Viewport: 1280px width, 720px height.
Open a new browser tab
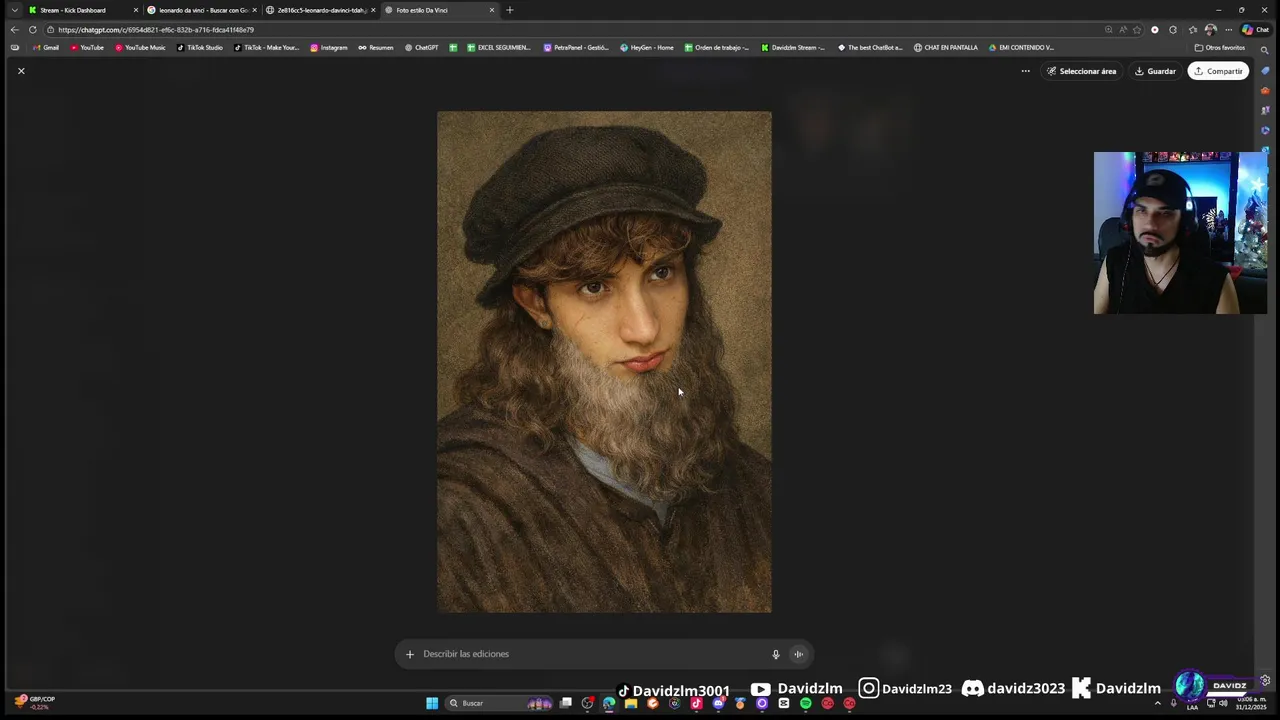(509, 10)
